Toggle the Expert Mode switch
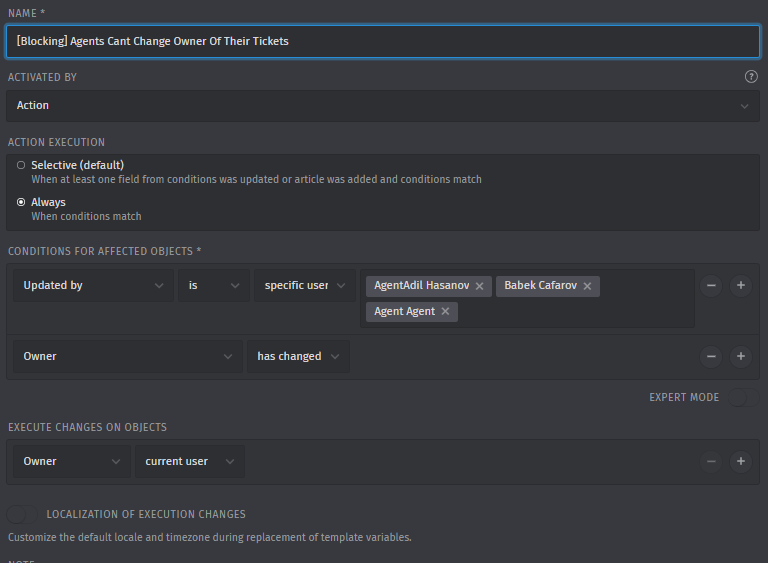Screen dimensions: 768x563 pyautogui.click(x=744, y=397)
